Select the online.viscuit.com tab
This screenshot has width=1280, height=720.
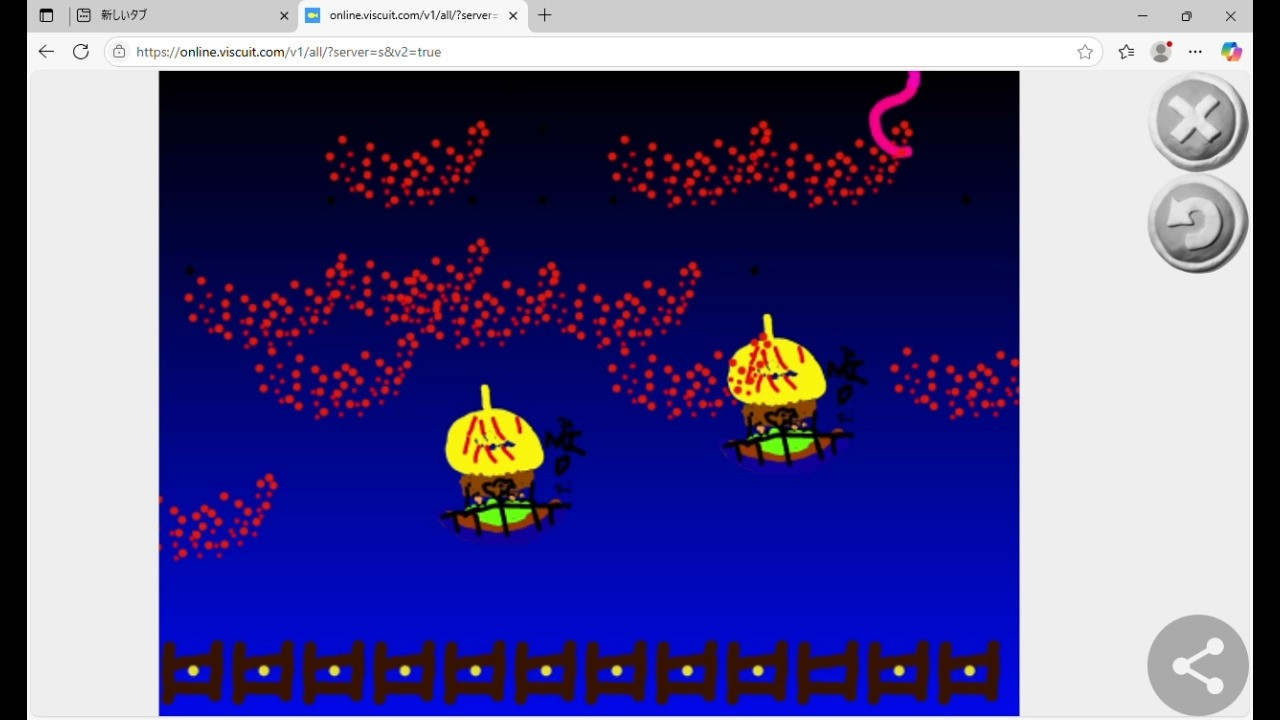tap(405, 16)
